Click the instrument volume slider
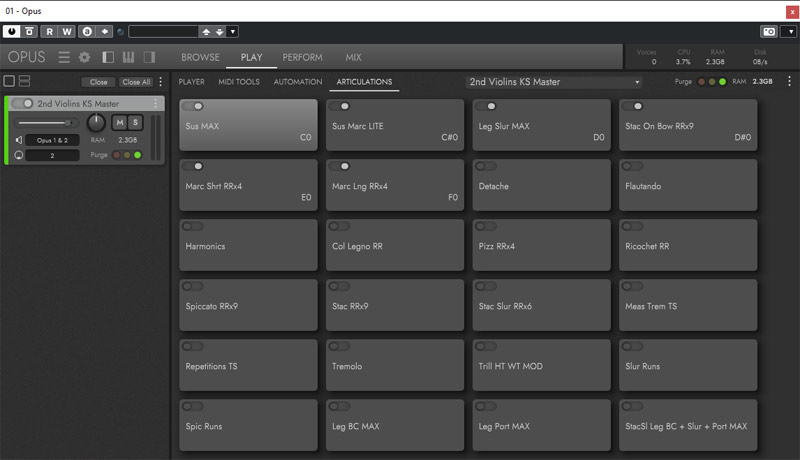Image resolution: width=800 pixels, height=460 pixels. 46,122
